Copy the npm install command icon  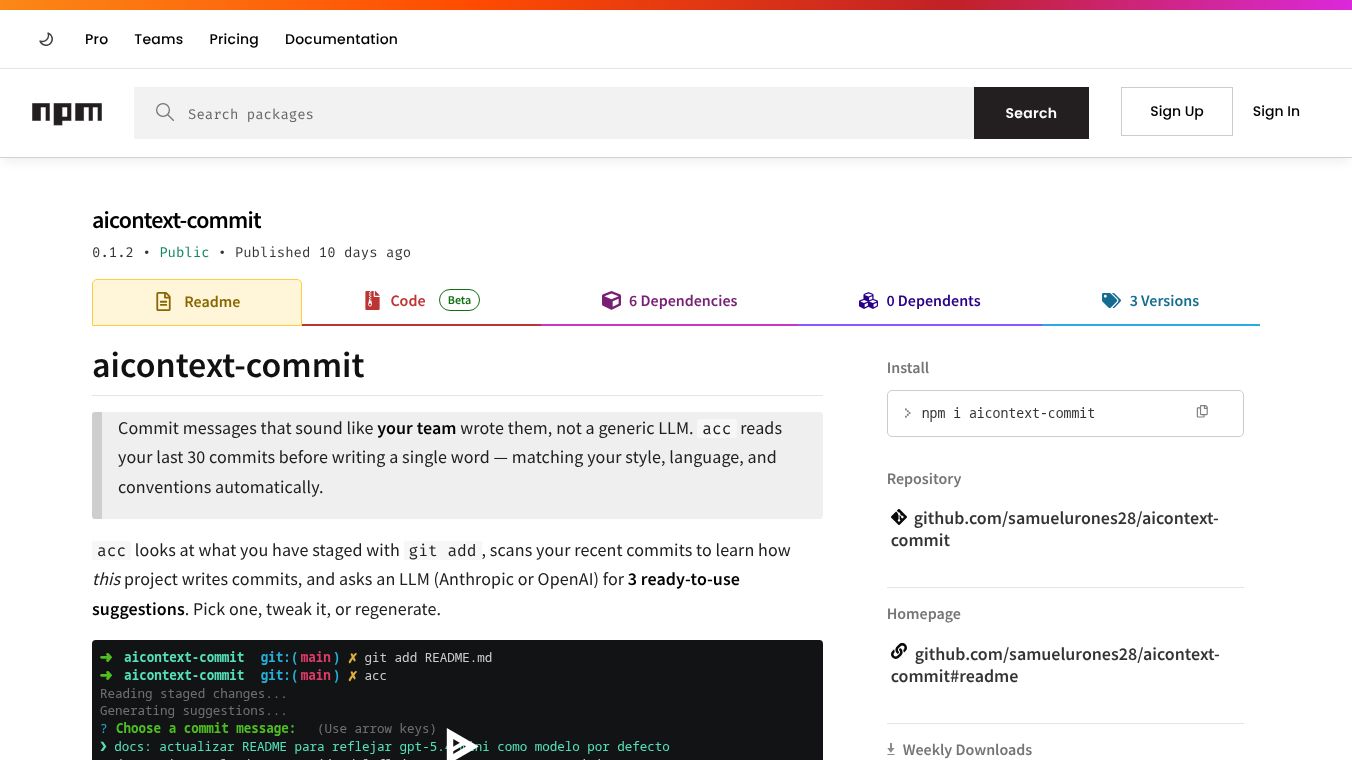1202,412
